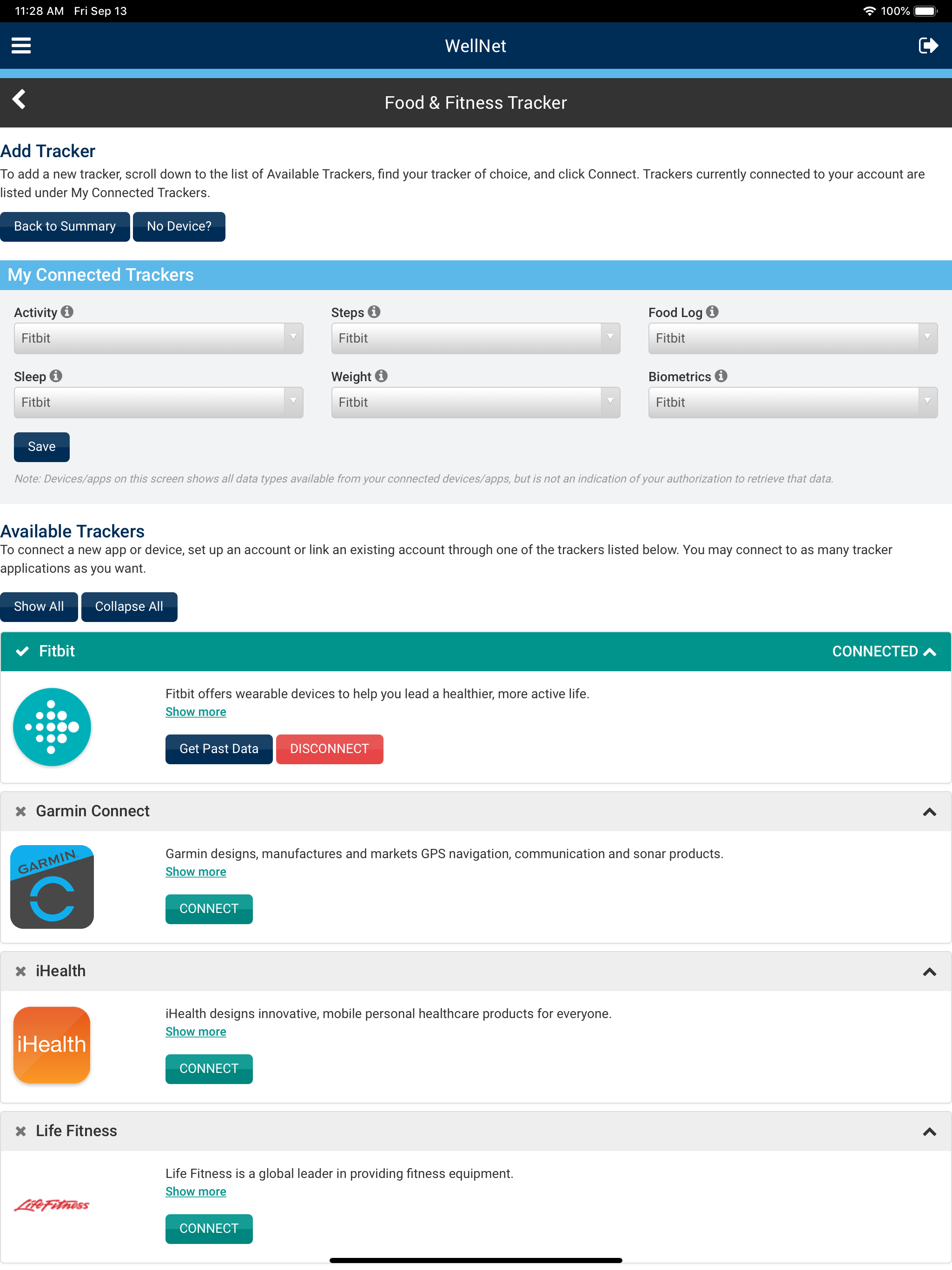Tap the Add Tracker heading

48,151
